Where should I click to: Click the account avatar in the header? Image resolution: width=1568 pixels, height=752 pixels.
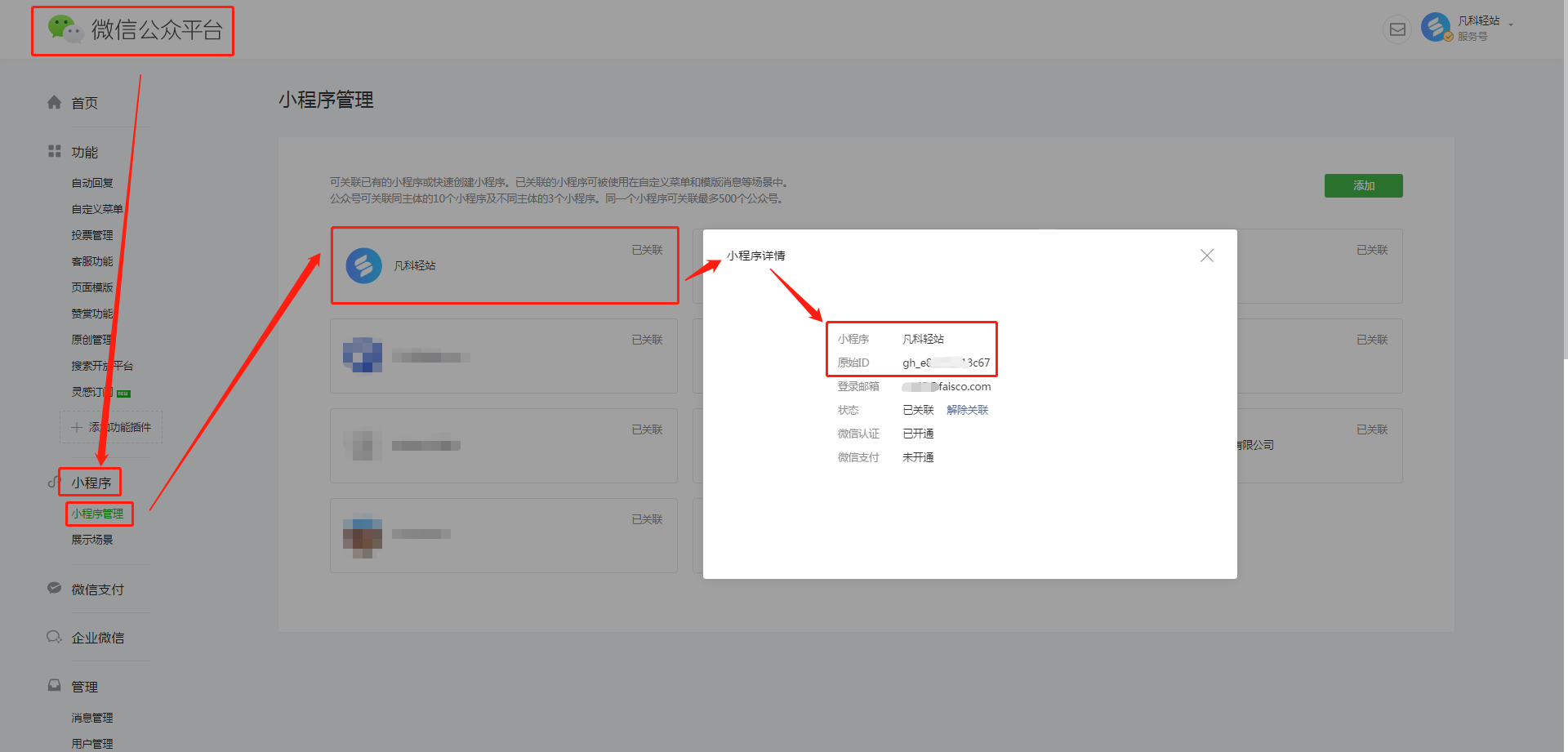[1435, 27]
